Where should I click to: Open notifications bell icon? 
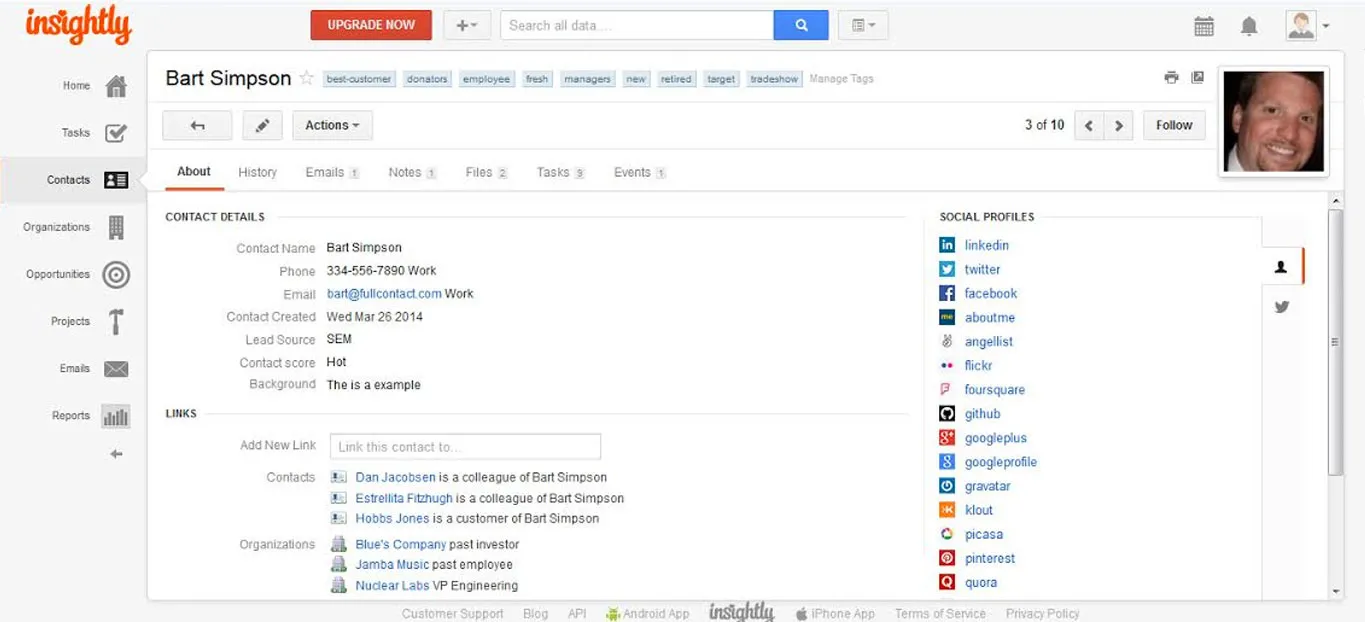[1249, 26]
